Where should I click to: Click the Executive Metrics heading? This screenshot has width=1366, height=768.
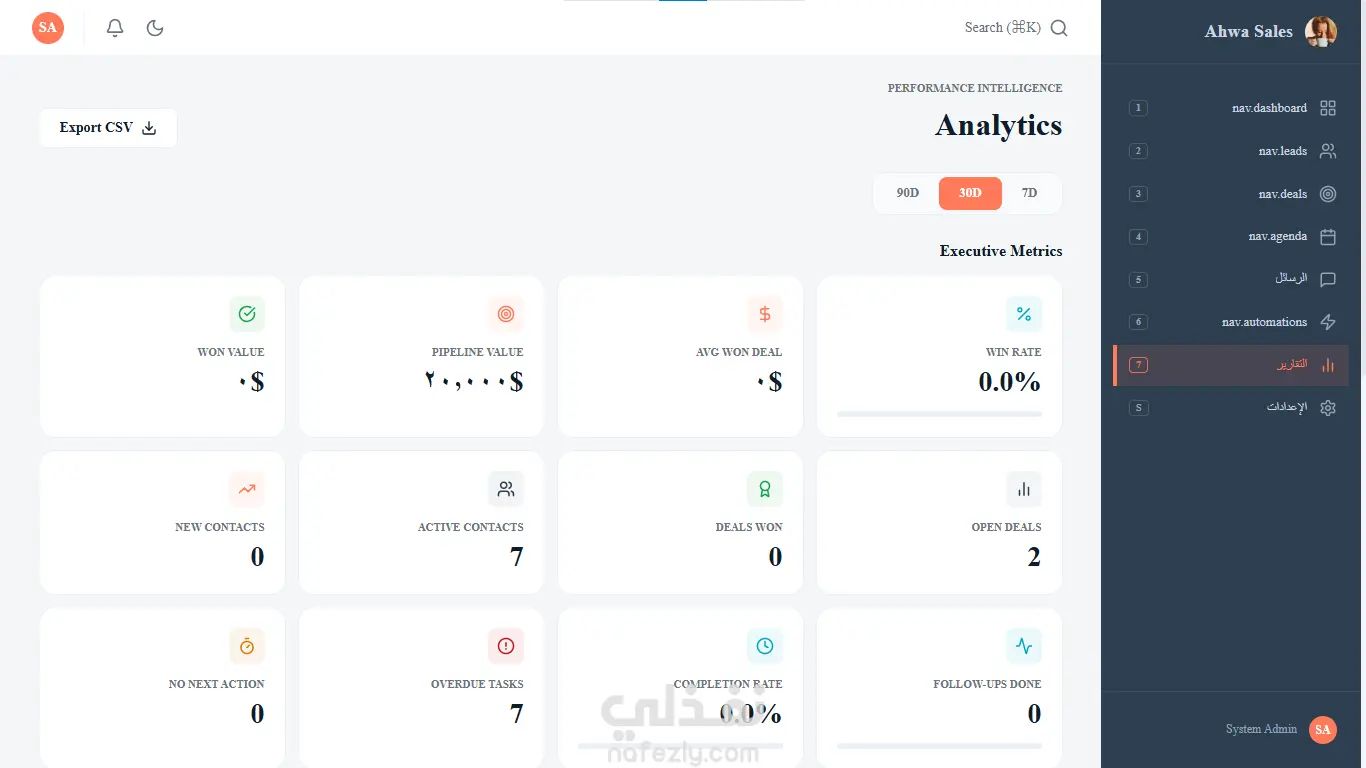(x=1001, y=251)
